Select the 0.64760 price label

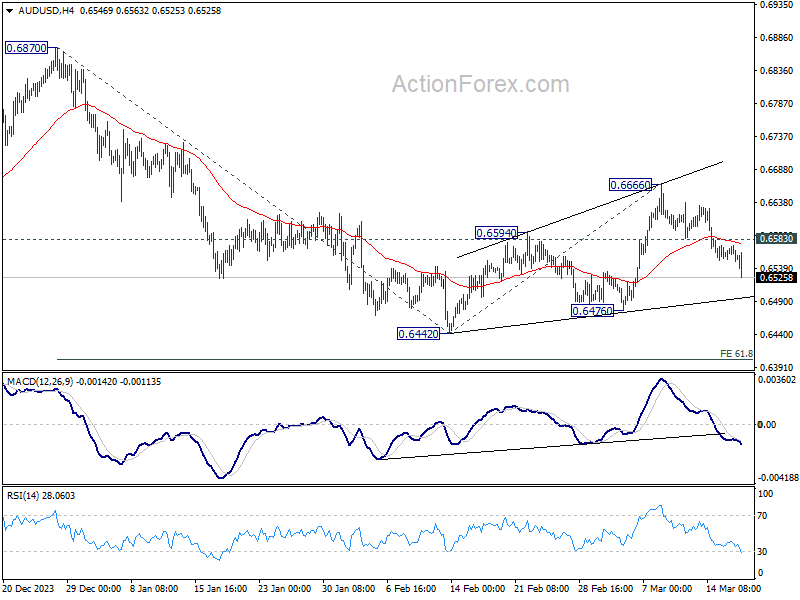click(592, 311)
